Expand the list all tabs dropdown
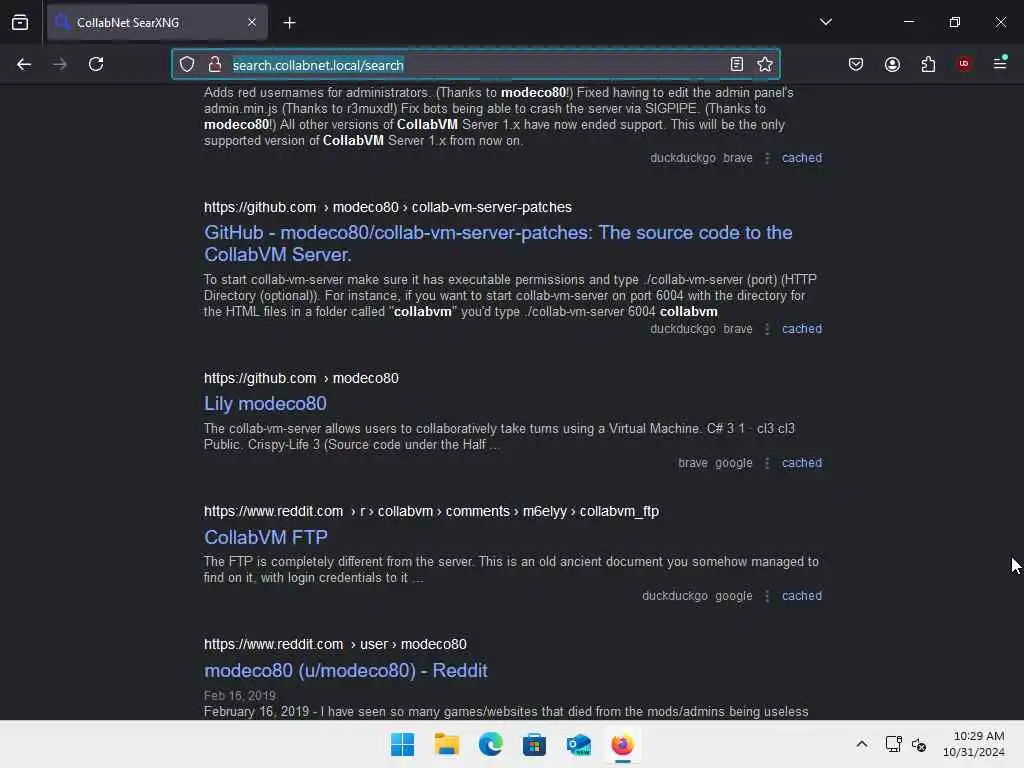The width and height of the screenshot is (1024, 768). click(x=825, y=22)
